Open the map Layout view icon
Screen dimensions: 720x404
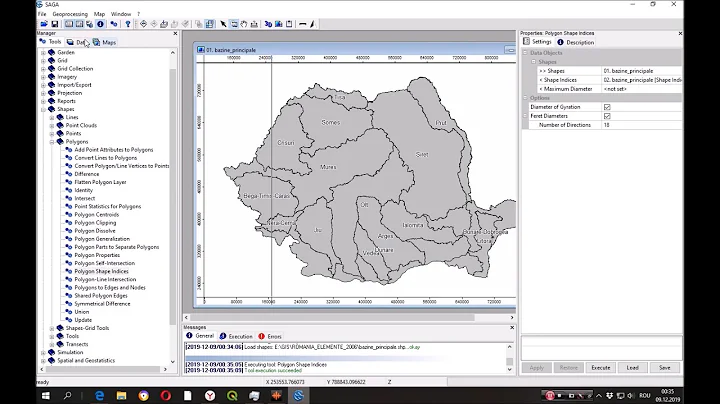pyautogui.click(x=278, y=24)
